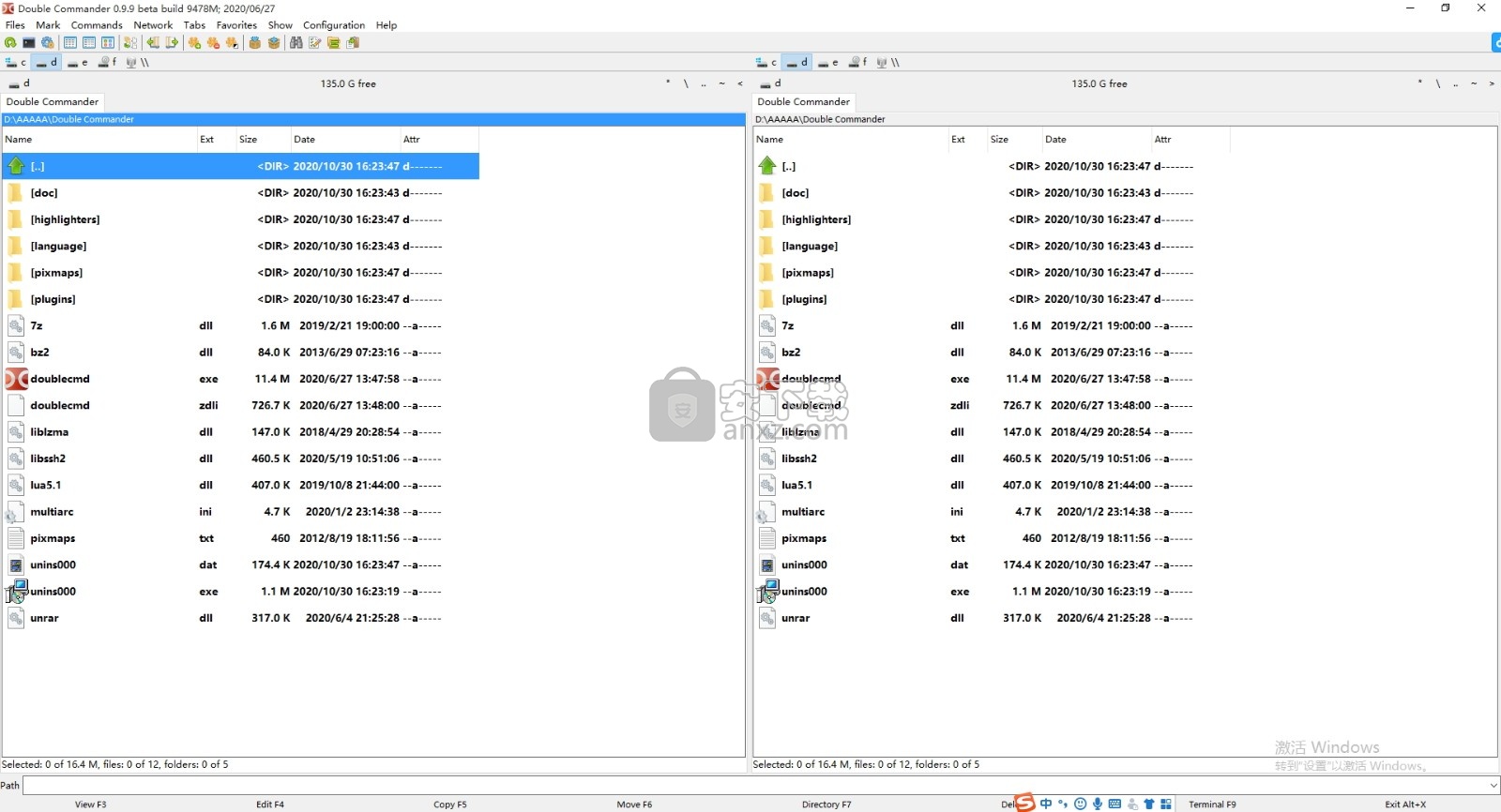Select libssh2 dll in the right panel

coord(992,459)
